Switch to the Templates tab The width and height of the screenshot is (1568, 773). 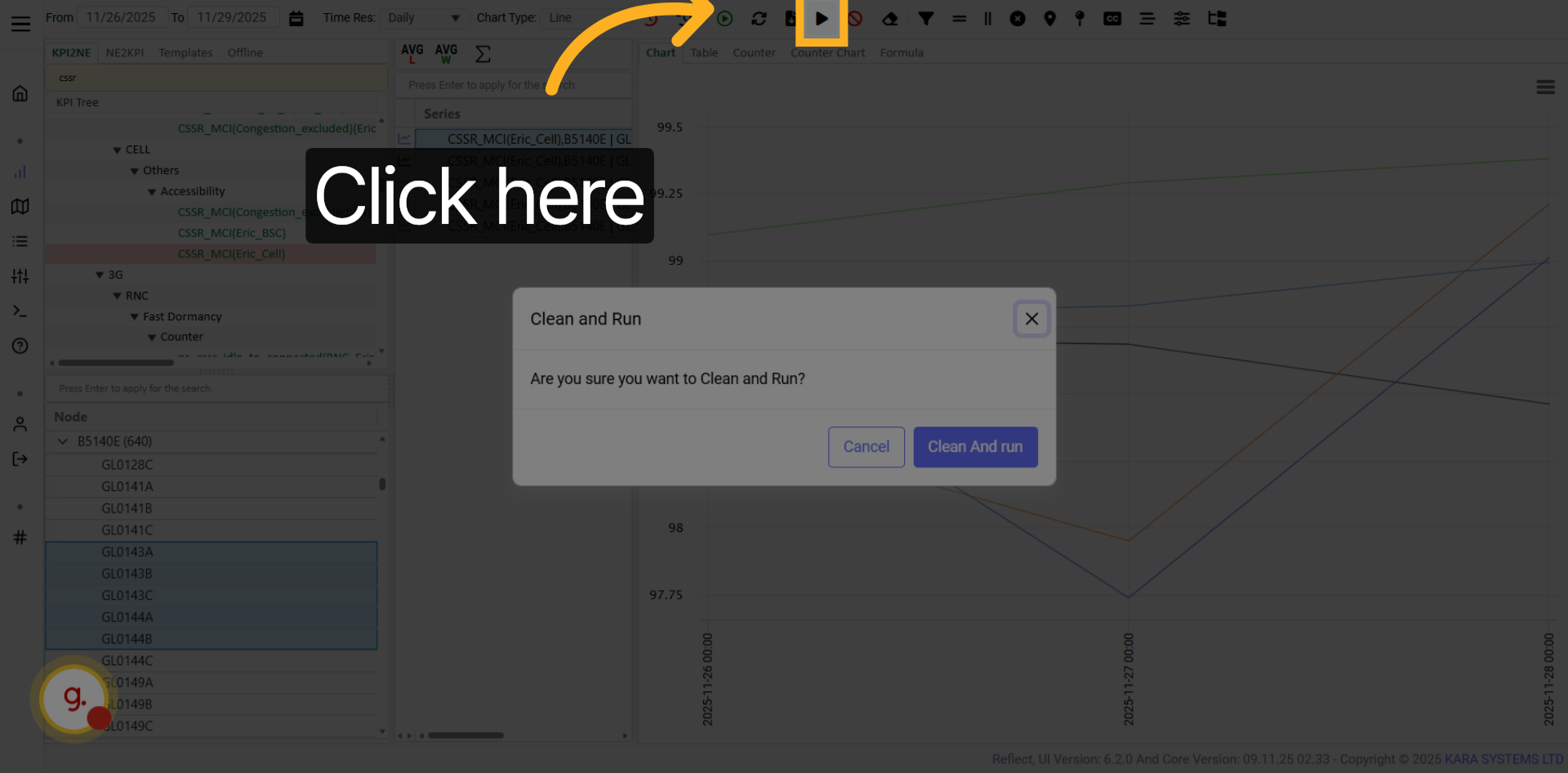tap(185, 52)
